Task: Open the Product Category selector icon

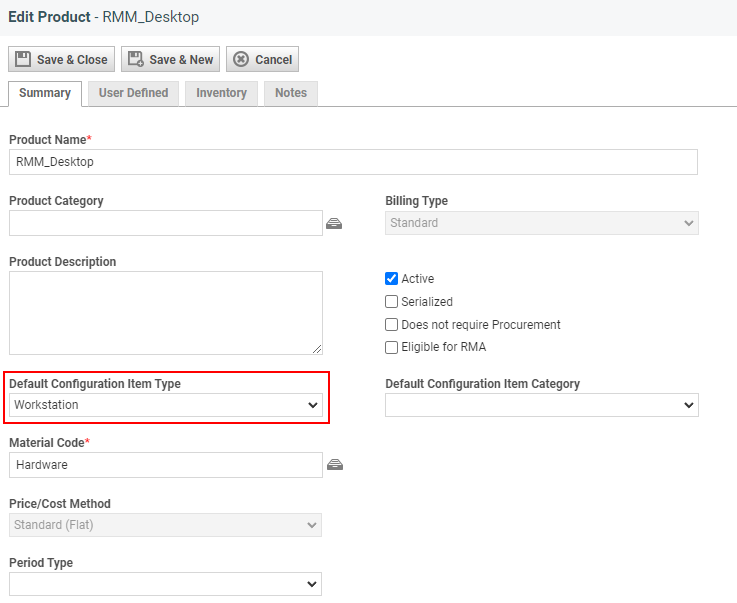Action: tap(334, 223)
